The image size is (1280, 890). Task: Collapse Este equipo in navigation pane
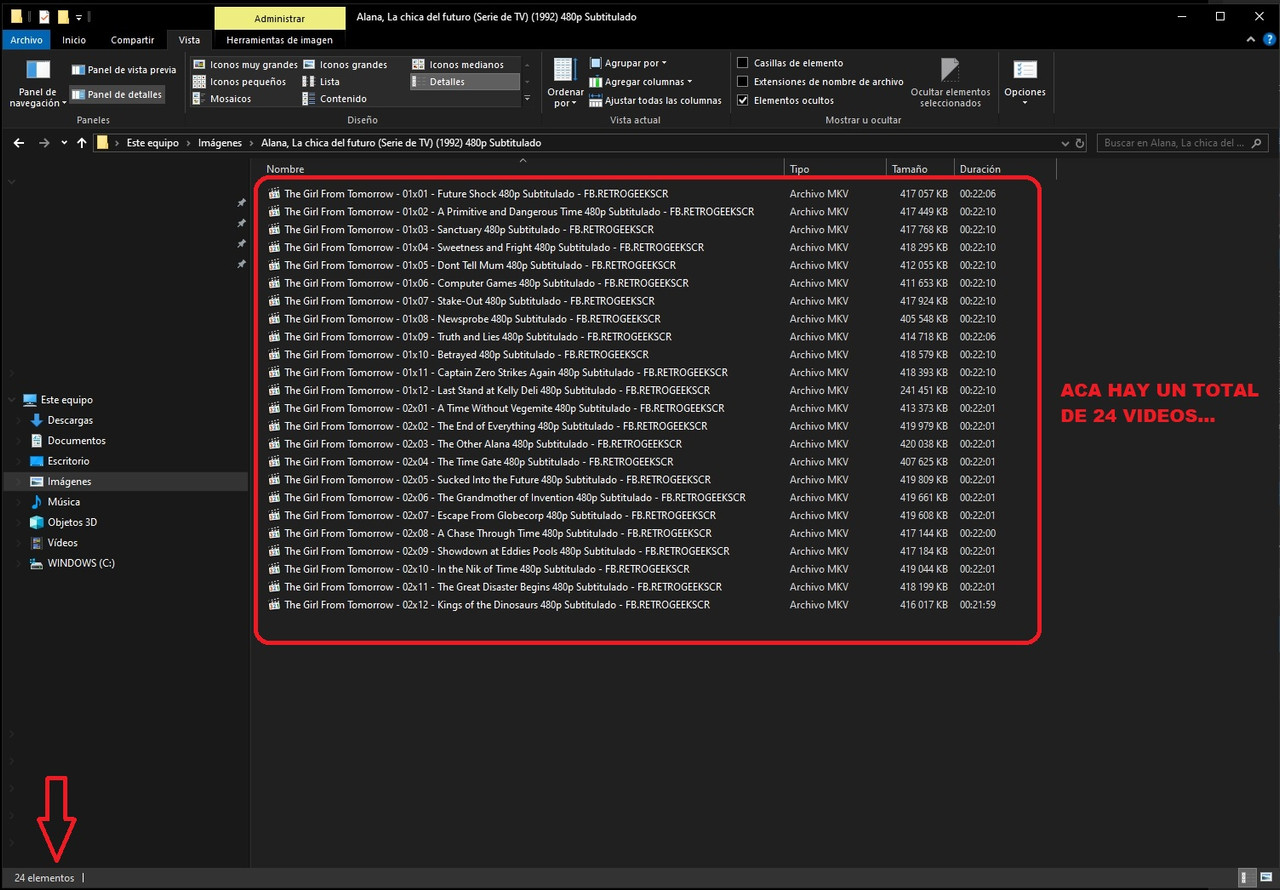coord(12,400)
